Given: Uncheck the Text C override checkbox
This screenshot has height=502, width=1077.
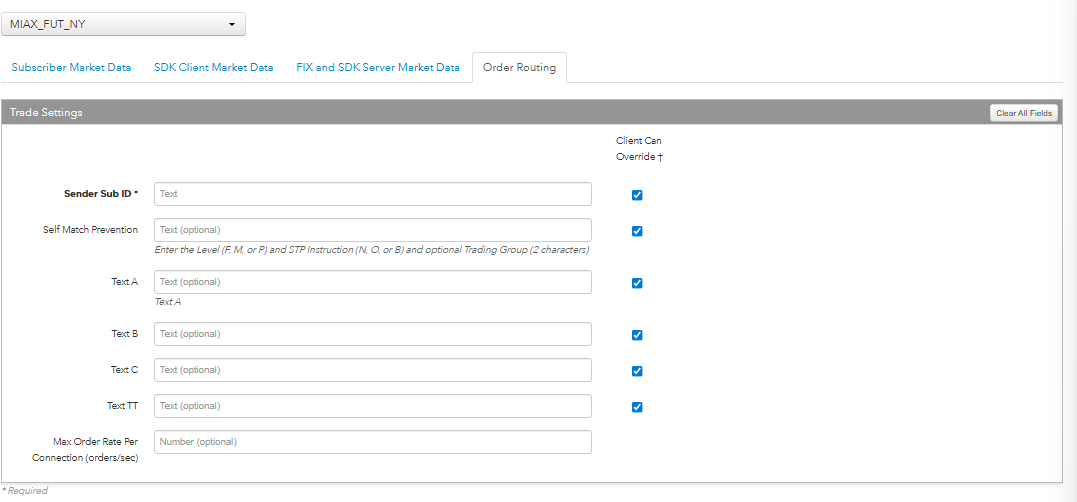Looking at the screenshot, I should pos(637,371).
